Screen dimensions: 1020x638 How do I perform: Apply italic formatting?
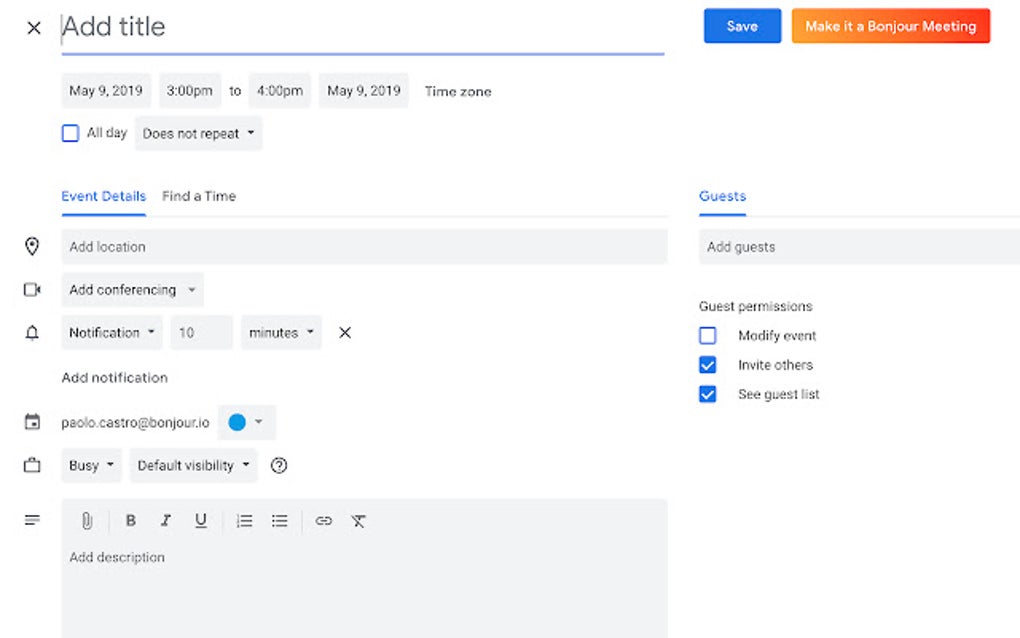(166, 520)
